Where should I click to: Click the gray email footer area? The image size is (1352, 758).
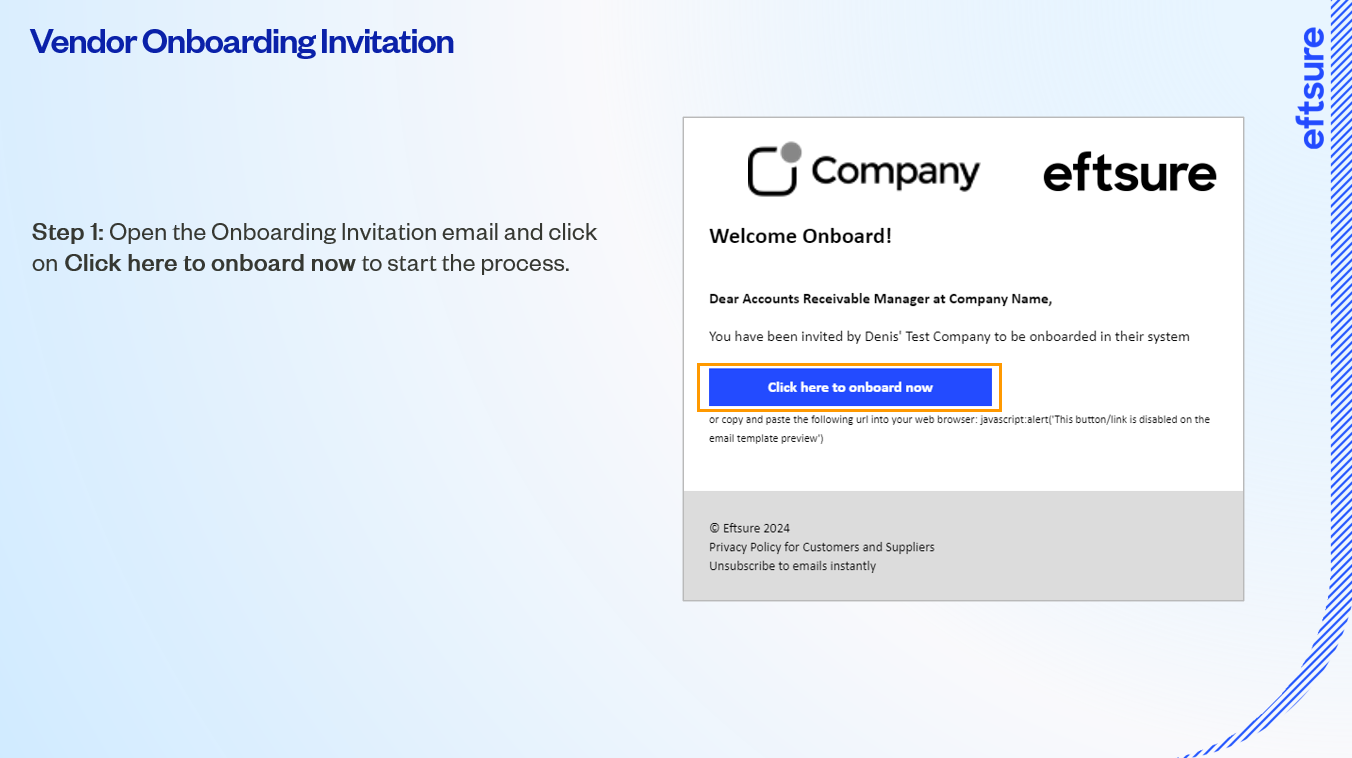click(x=1100, y=545)
